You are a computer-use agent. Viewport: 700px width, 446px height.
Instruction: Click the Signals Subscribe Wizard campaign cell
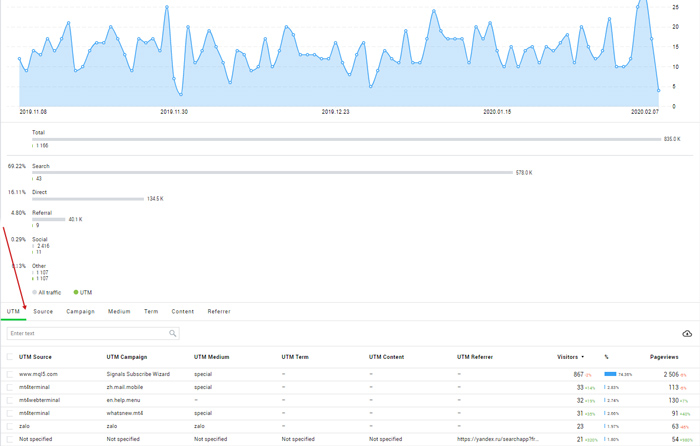(138, 374)
